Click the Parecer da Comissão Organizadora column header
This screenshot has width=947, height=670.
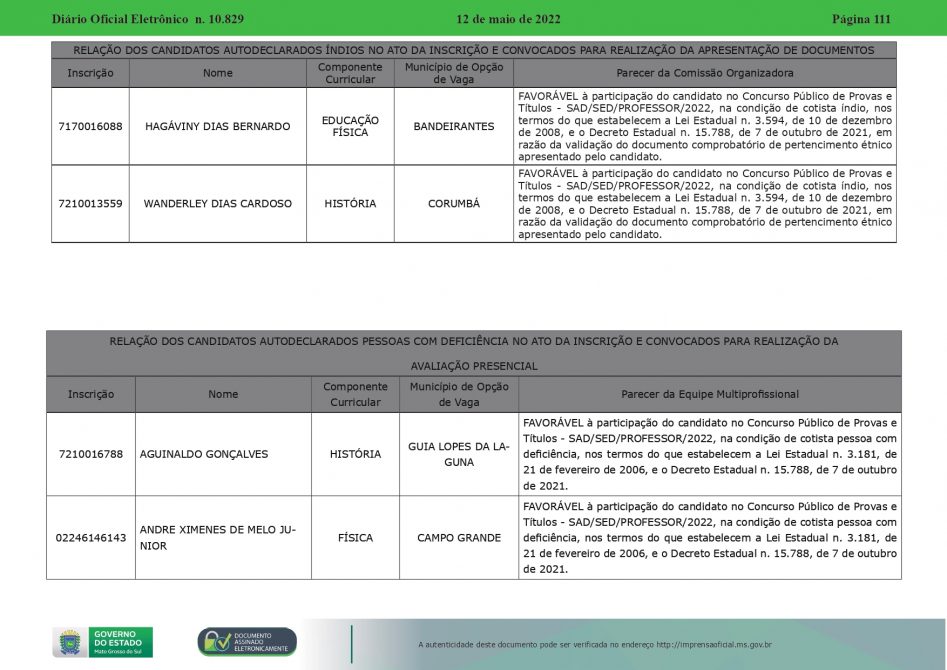704,73
